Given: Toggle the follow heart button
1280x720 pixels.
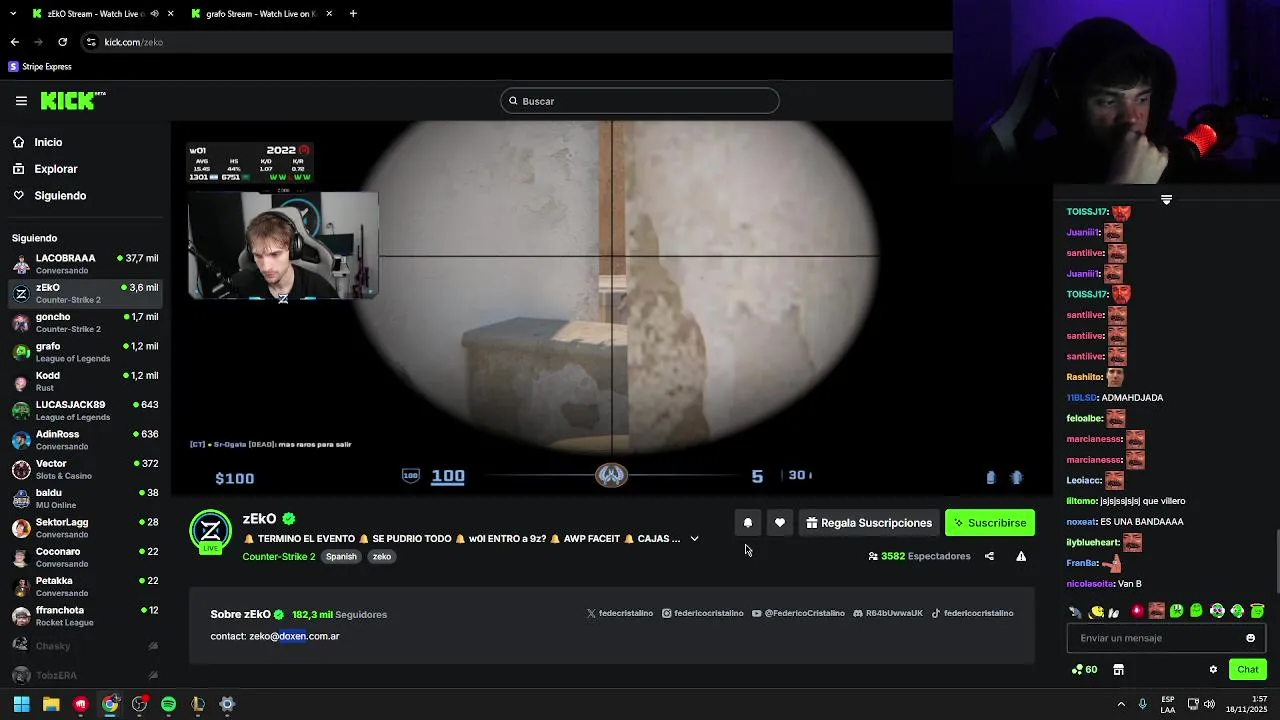Looking at the screenshot, I should 780,523.
